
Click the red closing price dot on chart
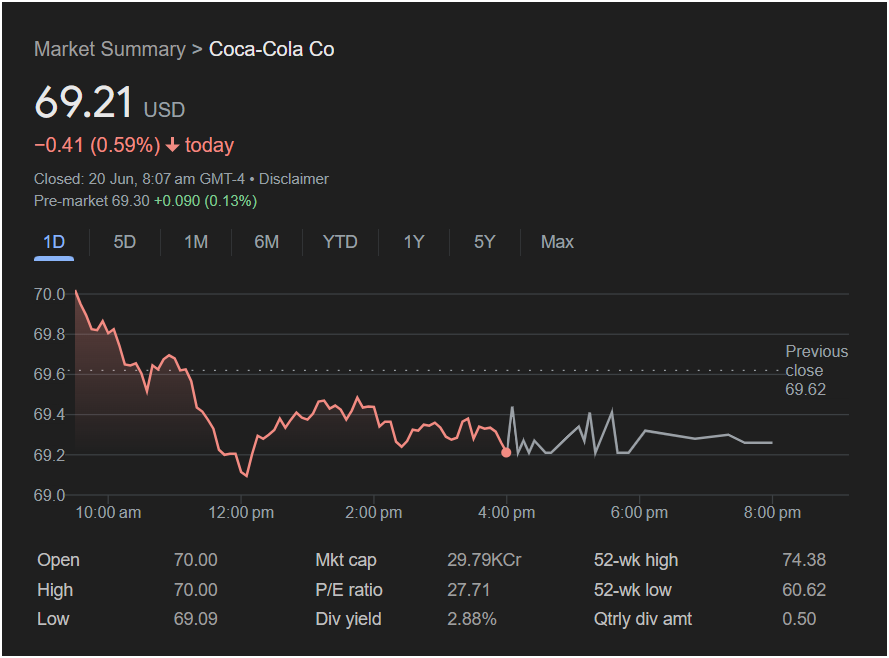506,452
